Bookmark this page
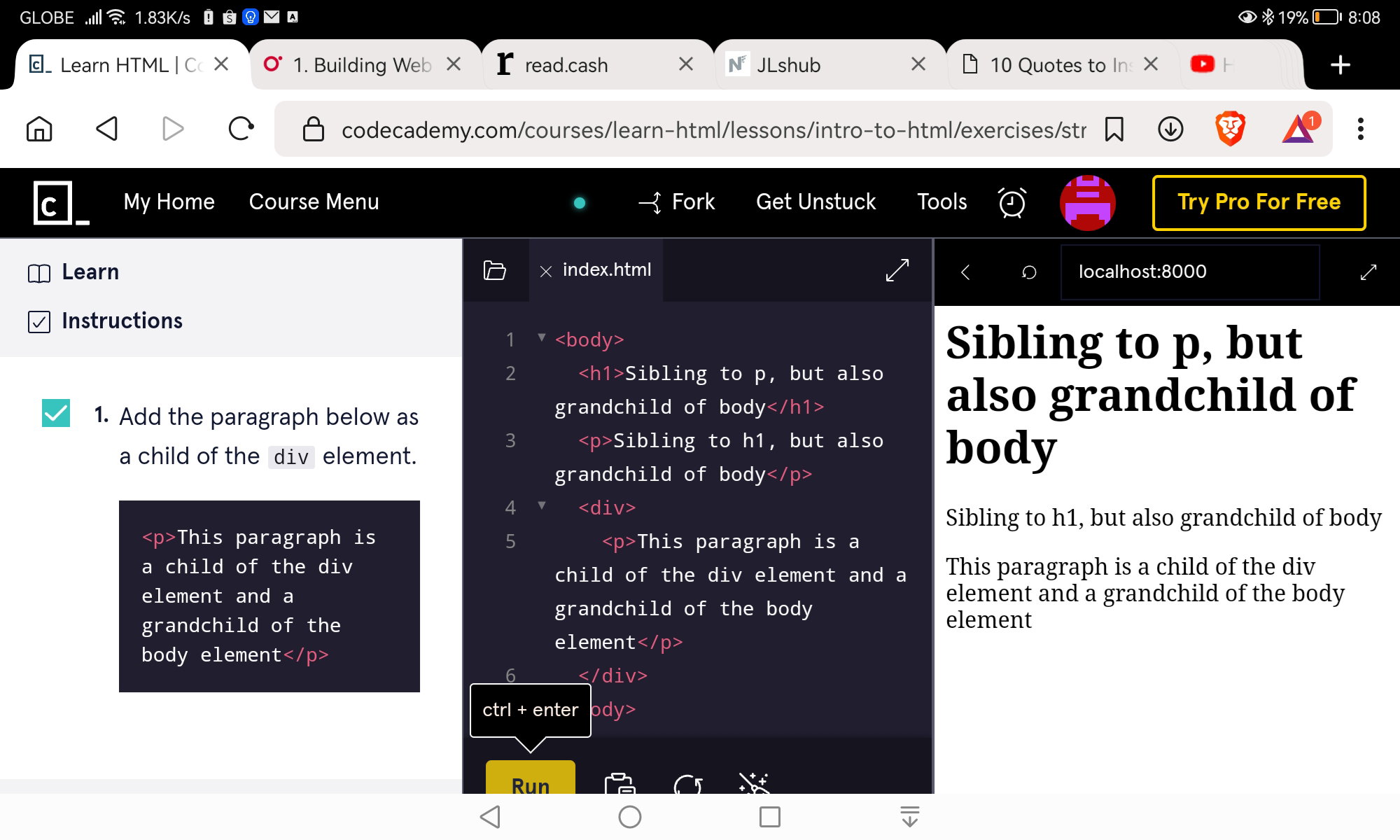 click(x=1114, y=129)
